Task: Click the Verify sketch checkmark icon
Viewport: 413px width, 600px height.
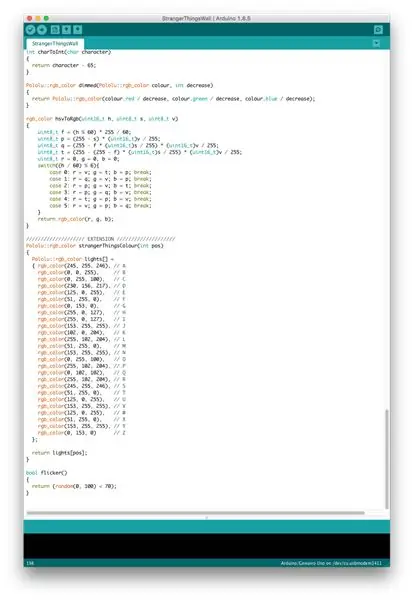Action: pyautogui.click(x=31, y=30)
